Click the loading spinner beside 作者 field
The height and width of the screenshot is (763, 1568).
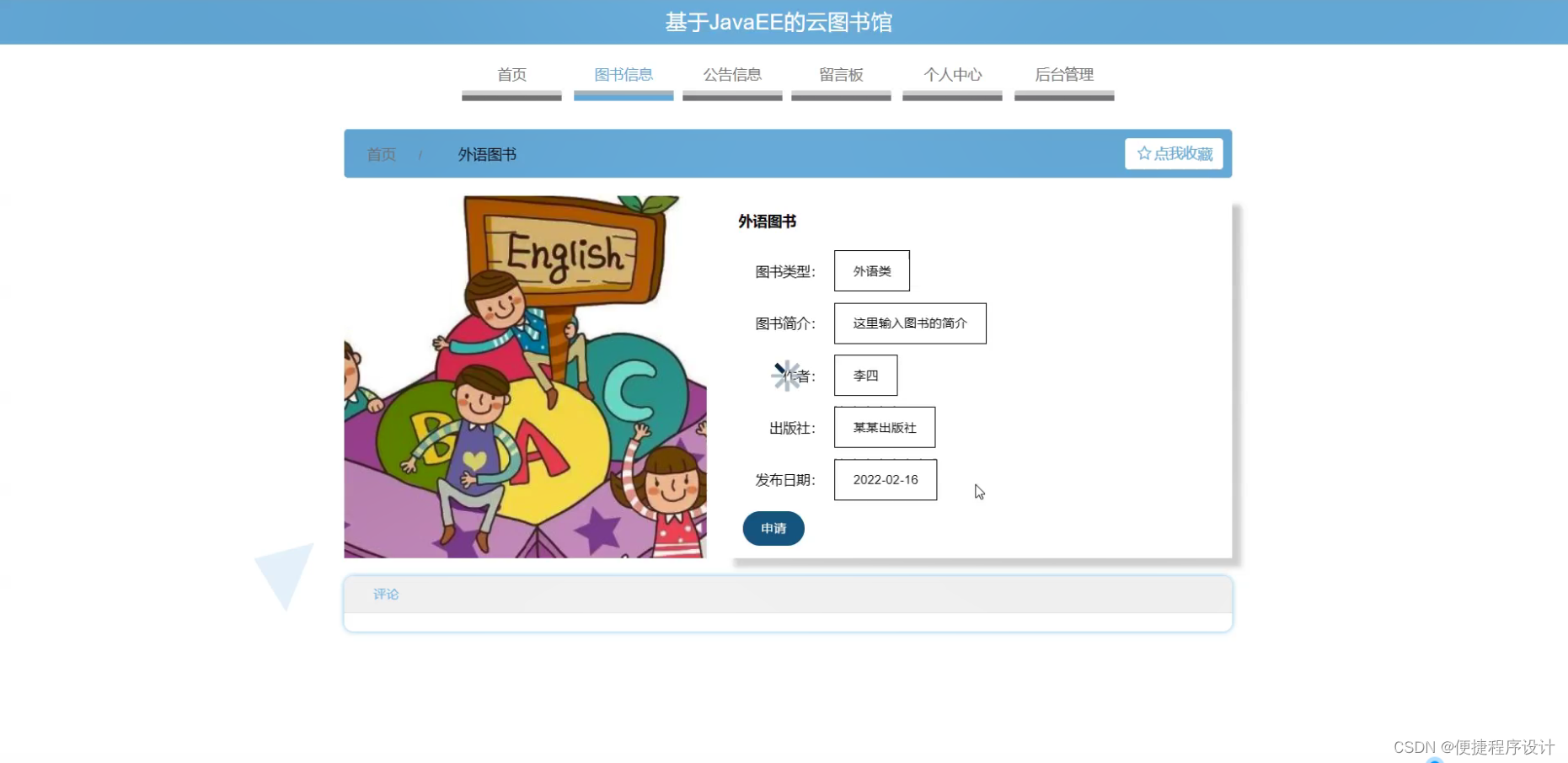point(786,376)
